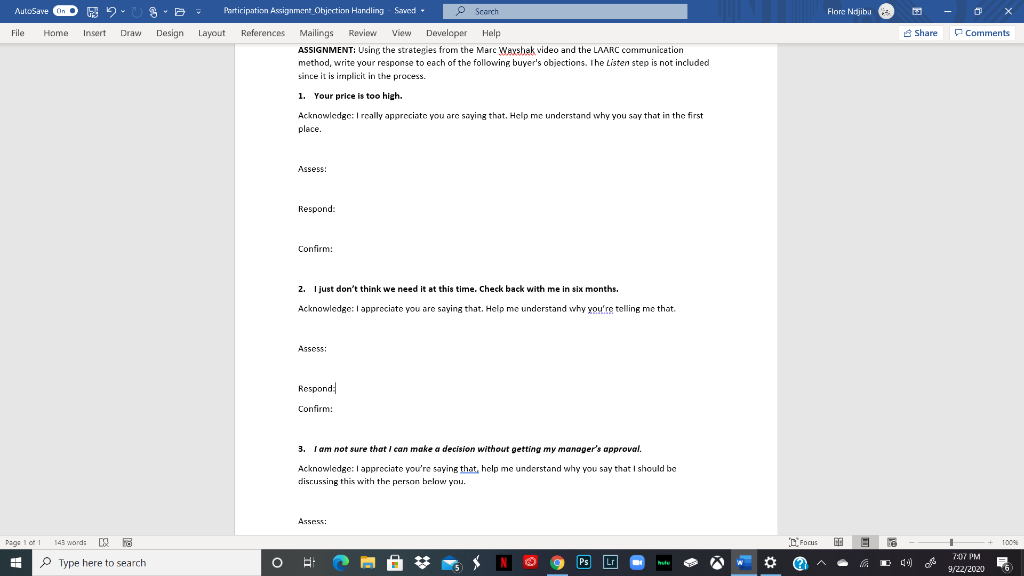Click the Microsoft Search box at the top
The image size is (1024, 576).
pos(565,11)
